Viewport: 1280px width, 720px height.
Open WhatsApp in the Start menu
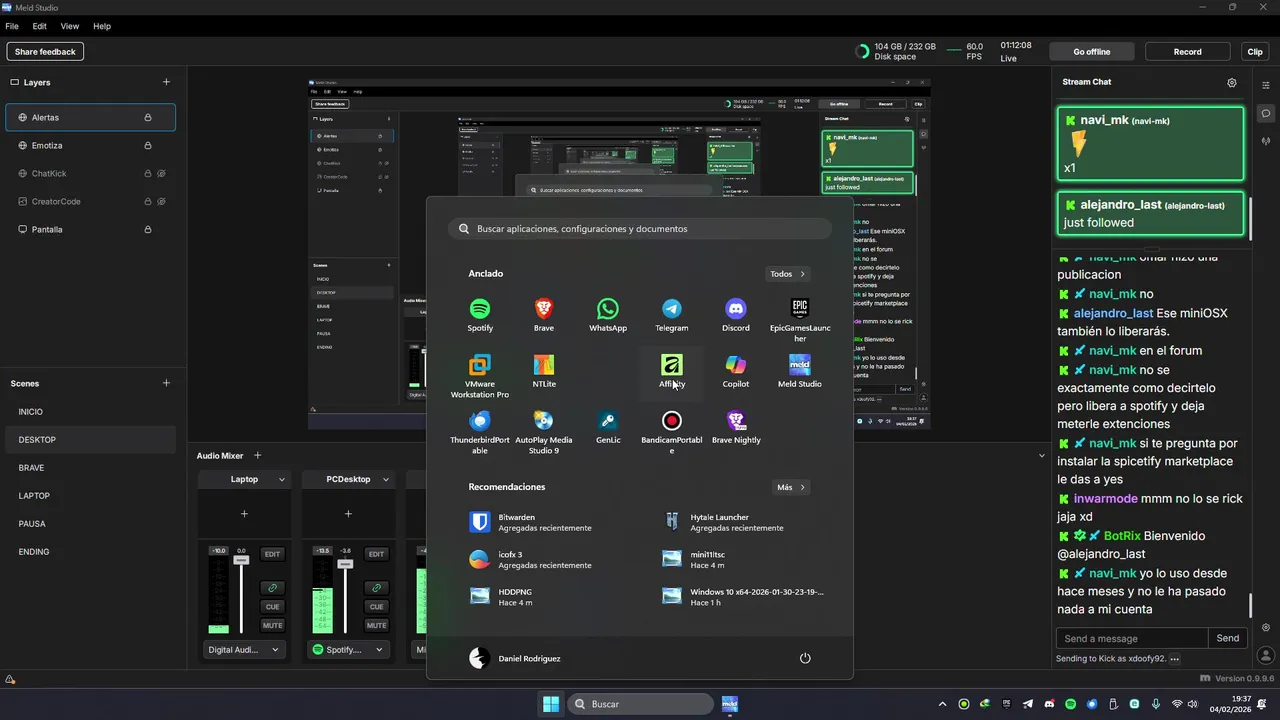coord(608,315)
